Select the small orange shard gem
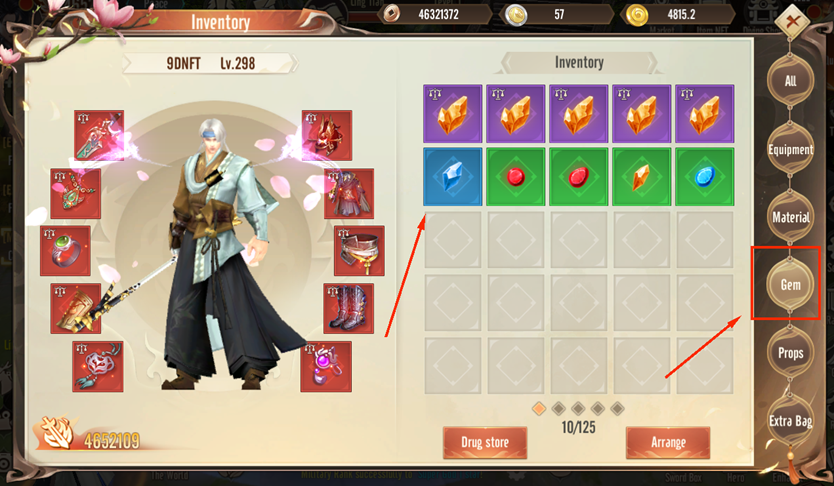 pyautogui.click(x=641, y=177)
